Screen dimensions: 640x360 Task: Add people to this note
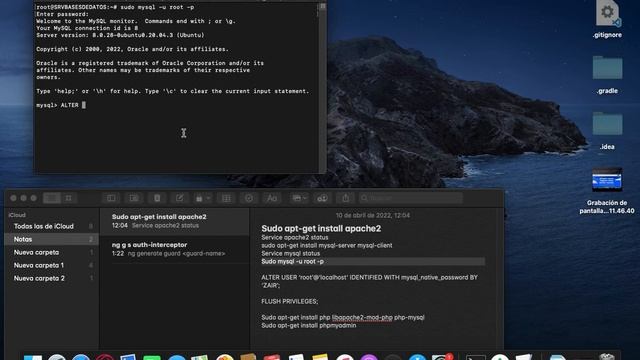[322, 198]
